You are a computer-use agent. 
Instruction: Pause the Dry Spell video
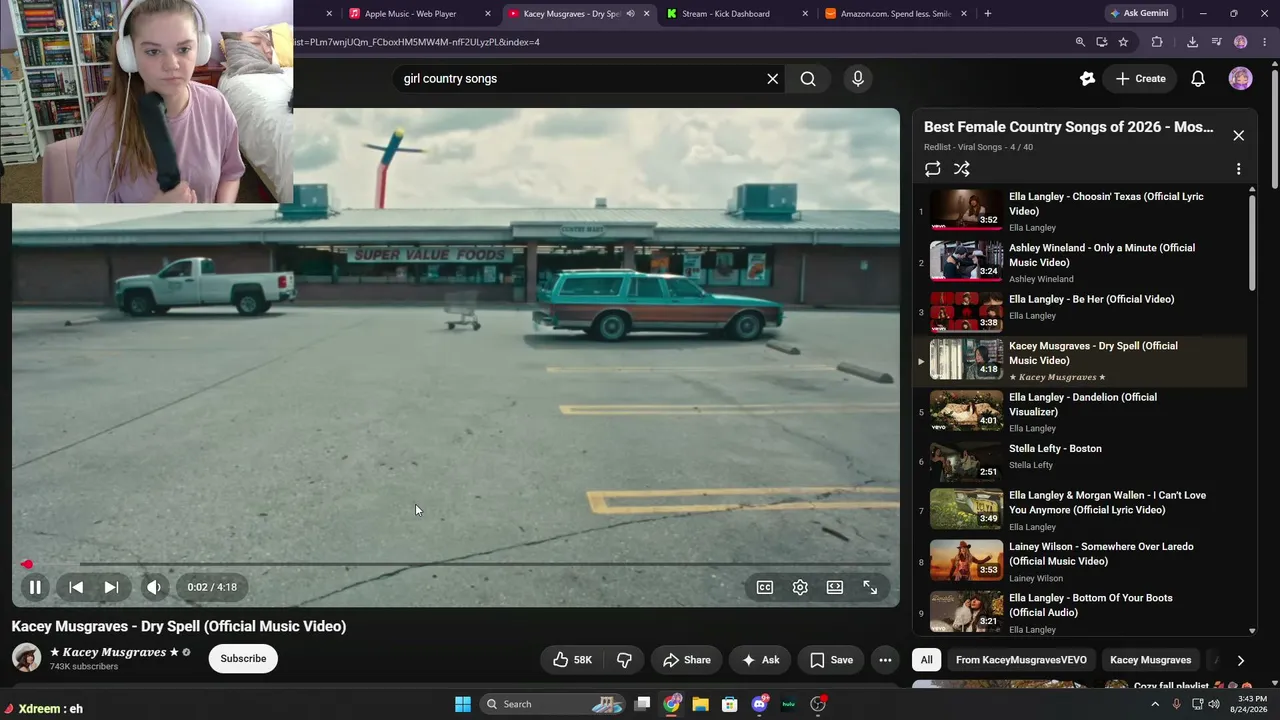34,587
